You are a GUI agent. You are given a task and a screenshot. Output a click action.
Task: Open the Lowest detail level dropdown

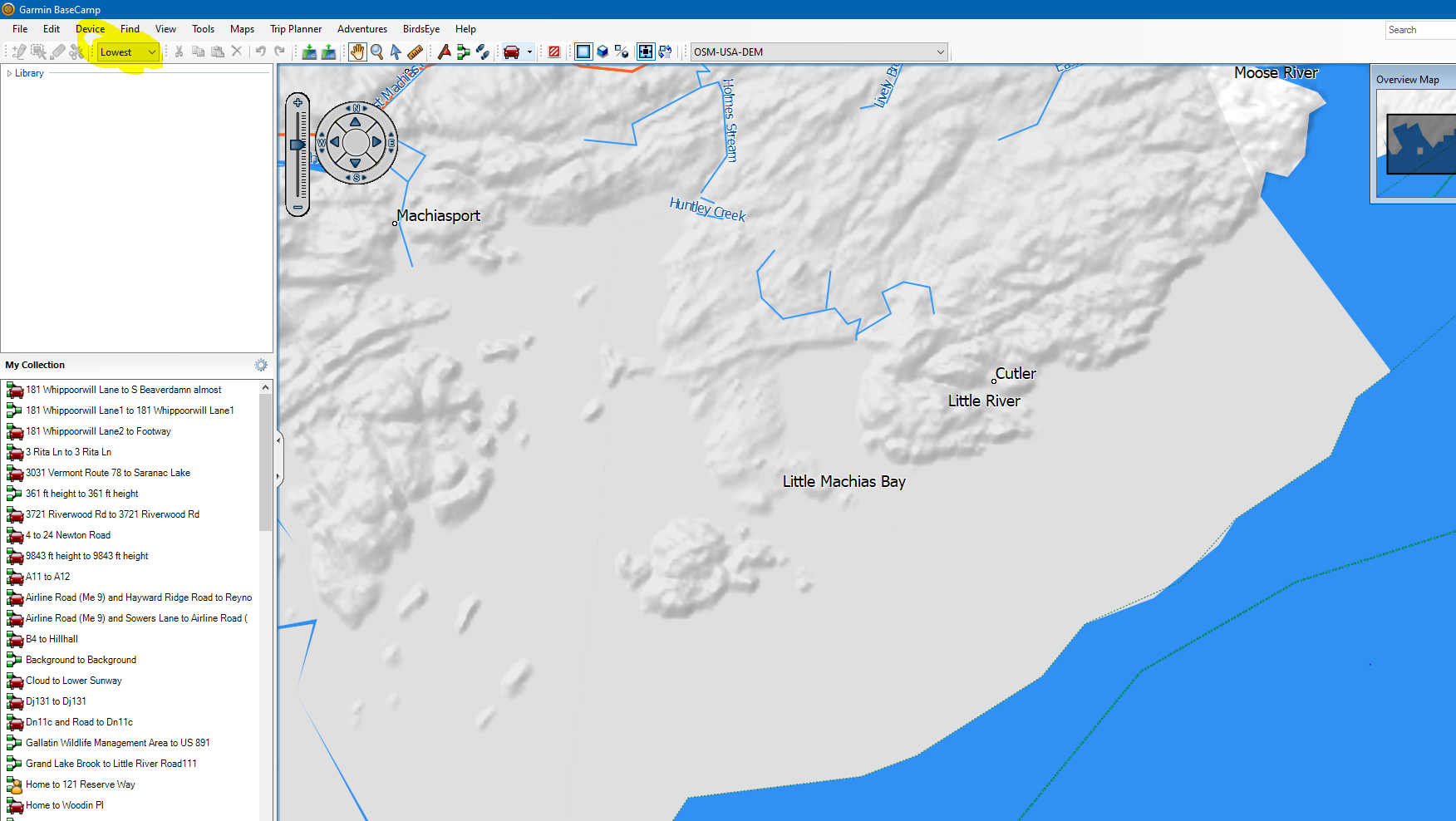click(x=127, y=52)
